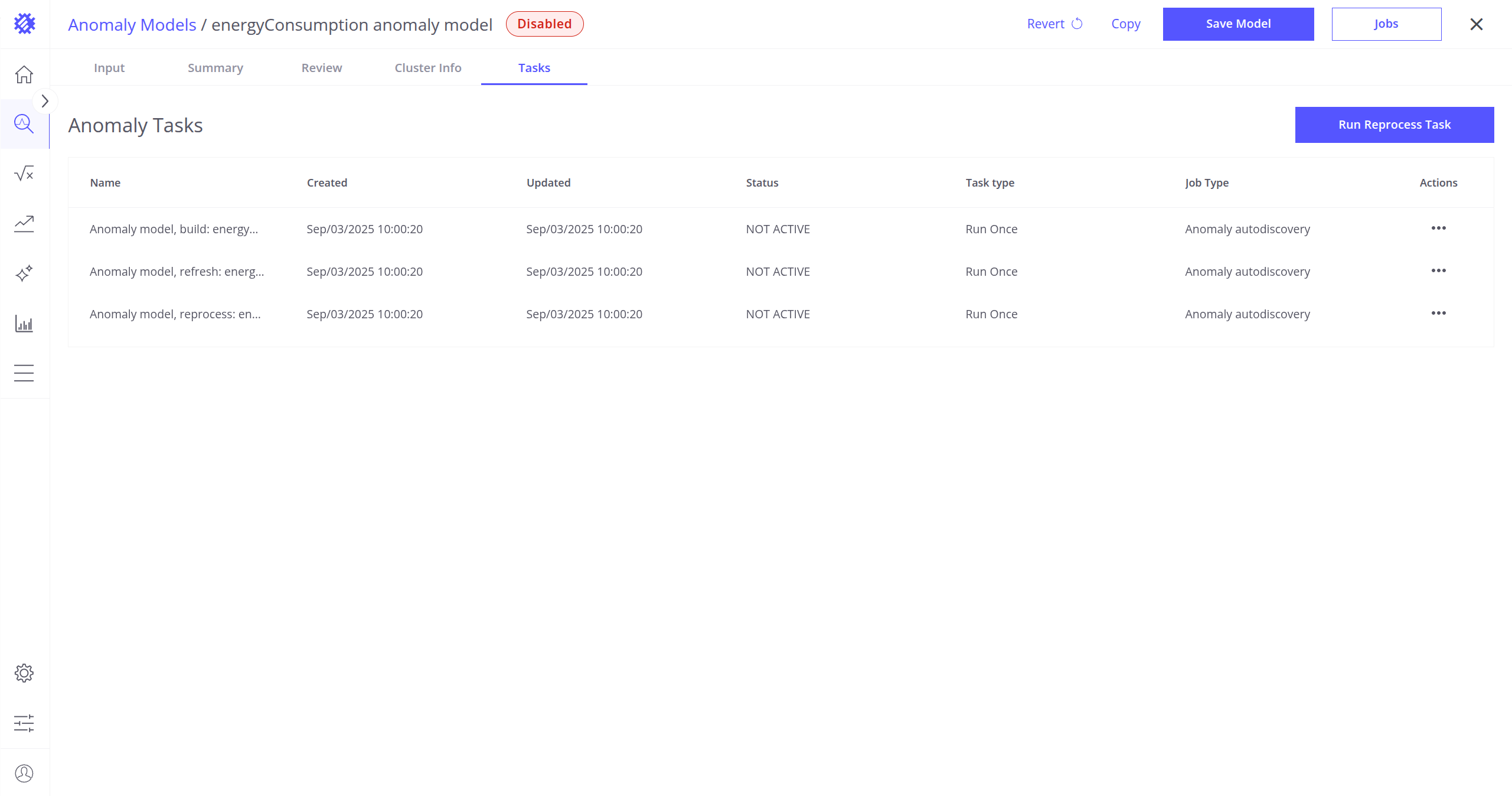Click the Run Reprocess Task button
The width and height of the screenshot is (1512, 796).
pos(1394,125)
